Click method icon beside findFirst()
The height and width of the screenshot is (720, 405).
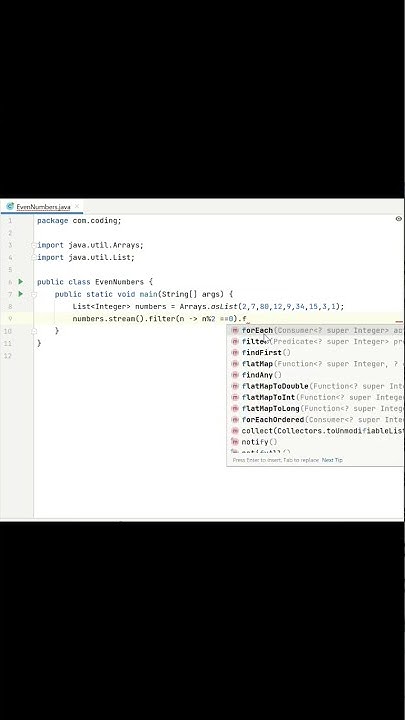(235, 353)
